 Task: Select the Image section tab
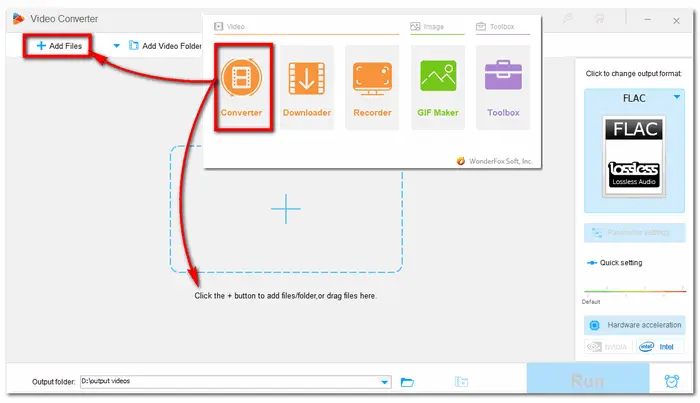[x=427, y=27]
